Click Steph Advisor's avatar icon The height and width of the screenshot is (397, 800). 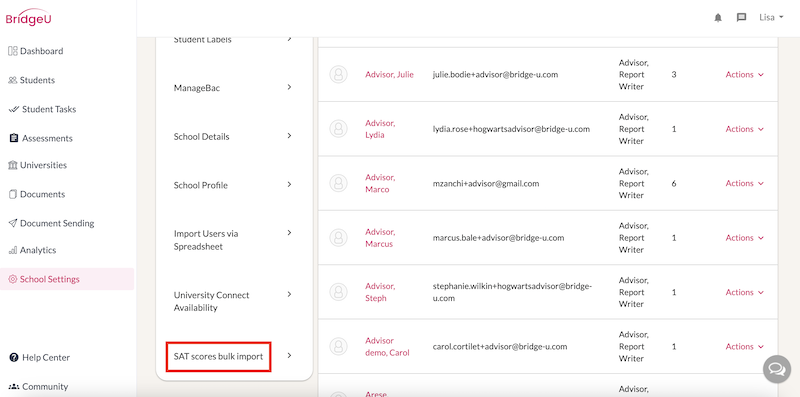pos(338,292)
